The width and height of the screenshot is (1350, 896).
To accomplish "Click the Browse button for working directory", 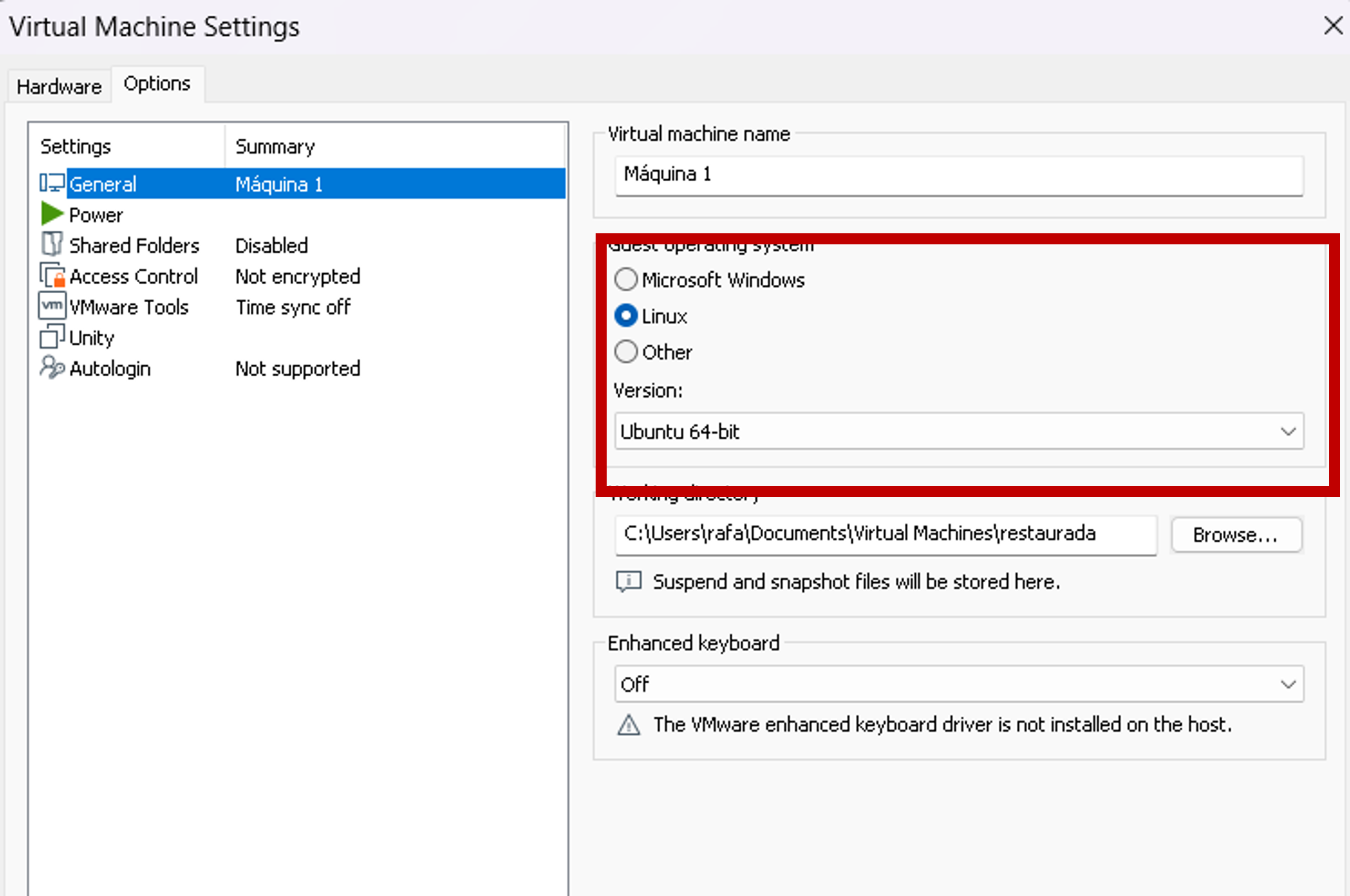I will 1236,535.
